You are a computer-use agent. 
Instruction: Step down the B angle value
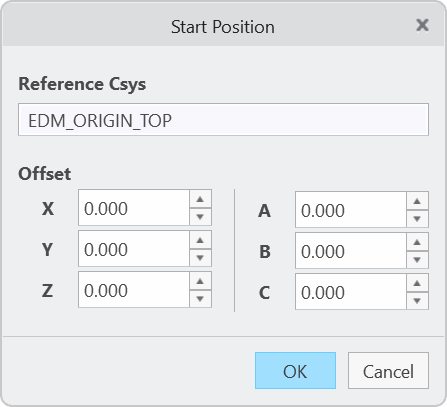[417, 260]
